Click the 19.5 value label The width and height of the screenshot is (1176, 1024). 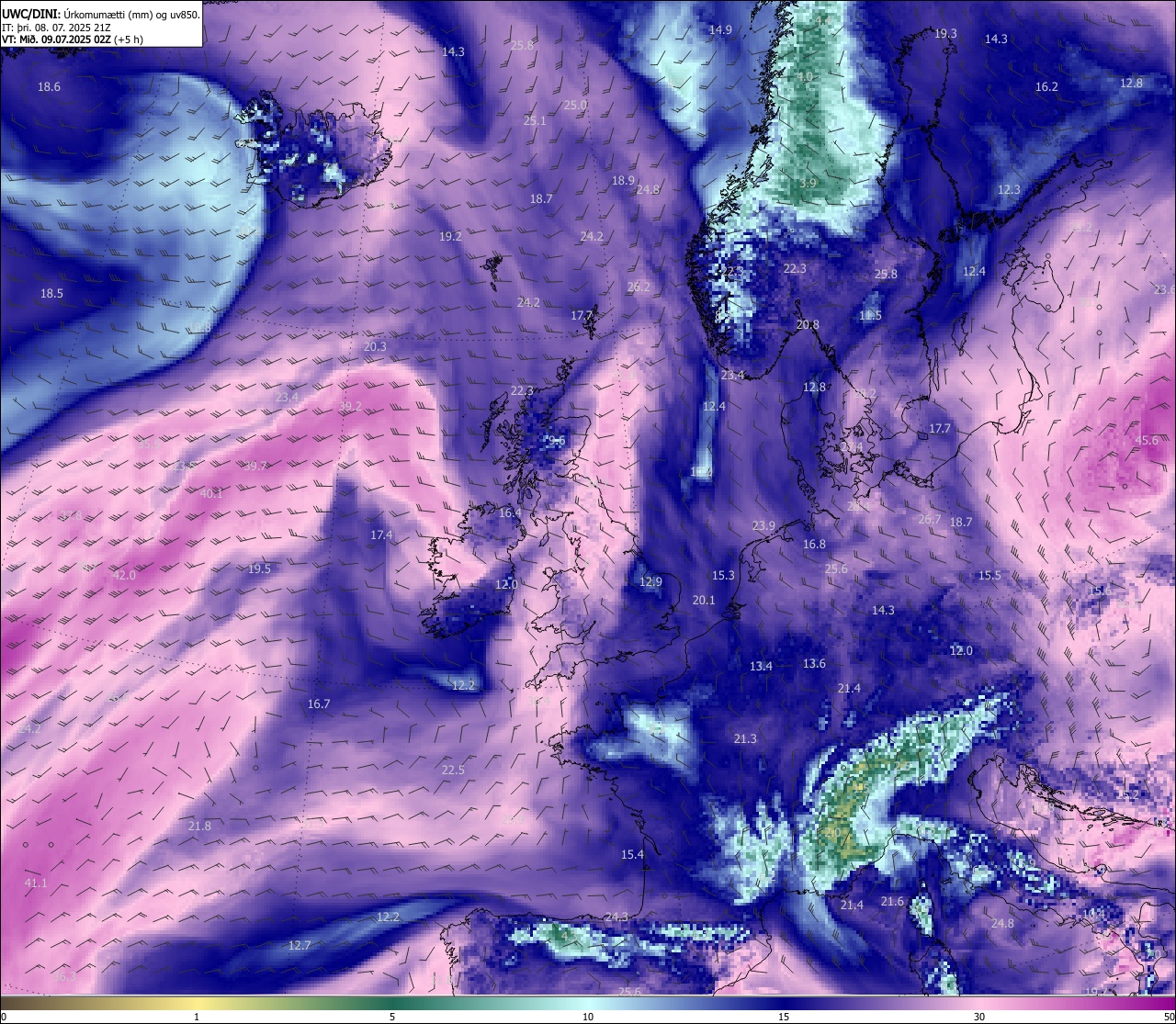click(x=259, y=569)
